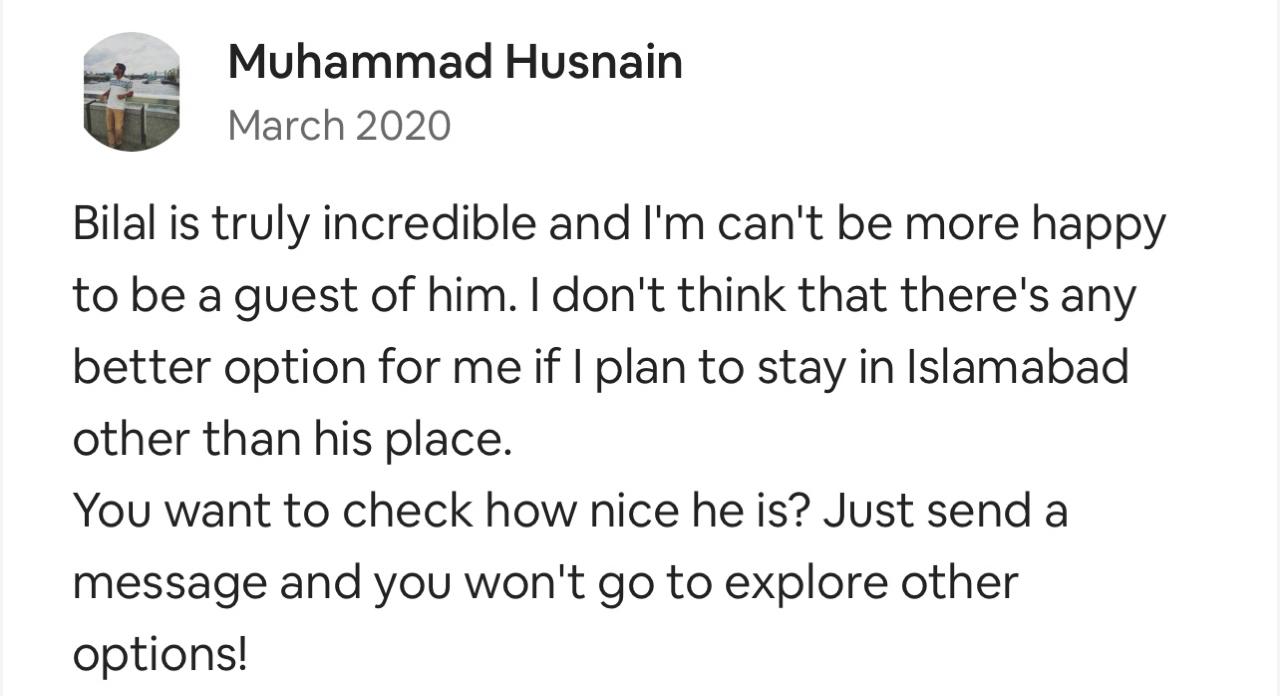The image size is (1280, 696).
Task: Click the word 'message' in the review
Action: tap(170, 585)
